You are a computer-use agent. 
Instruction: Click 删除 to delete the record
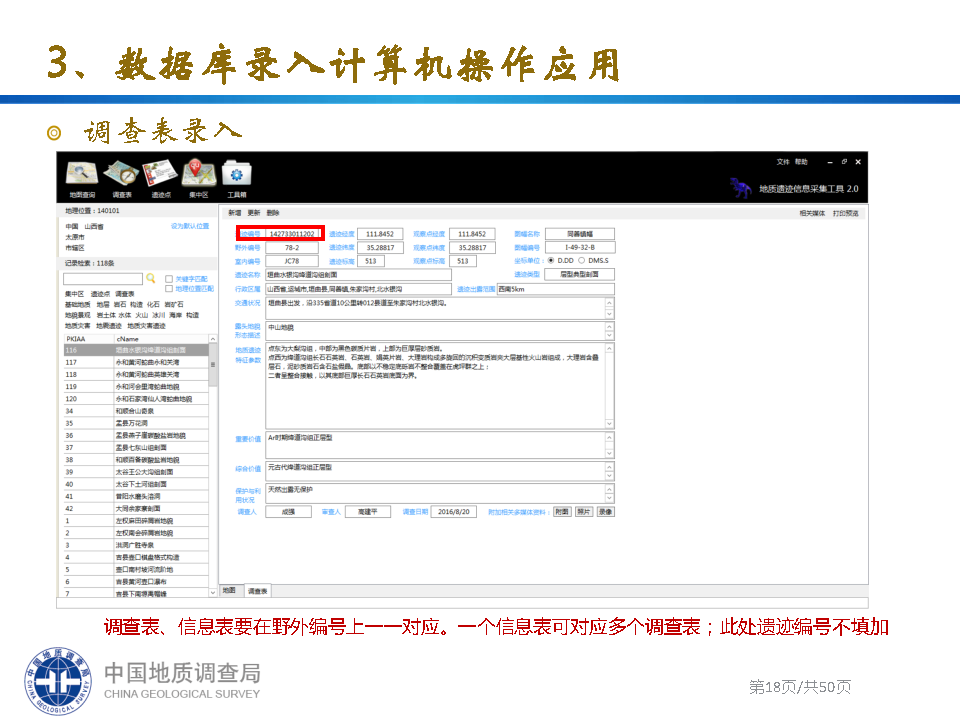273,213
